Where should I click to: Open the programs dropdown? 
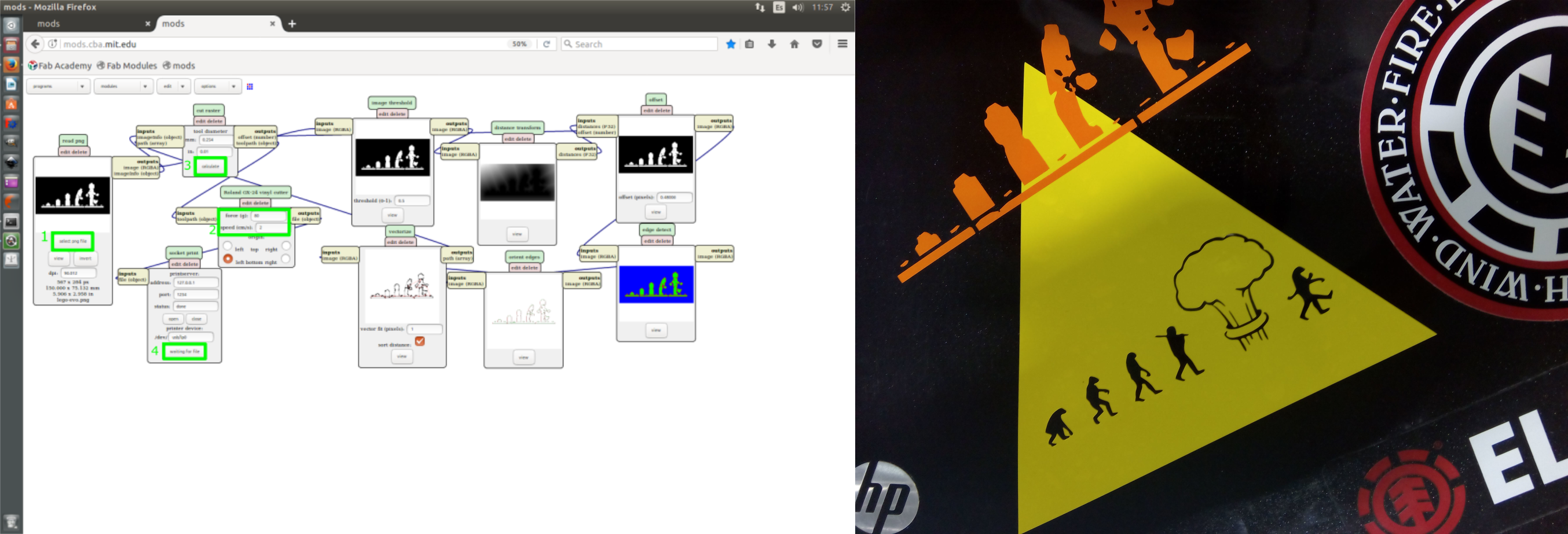pos(58,86)
